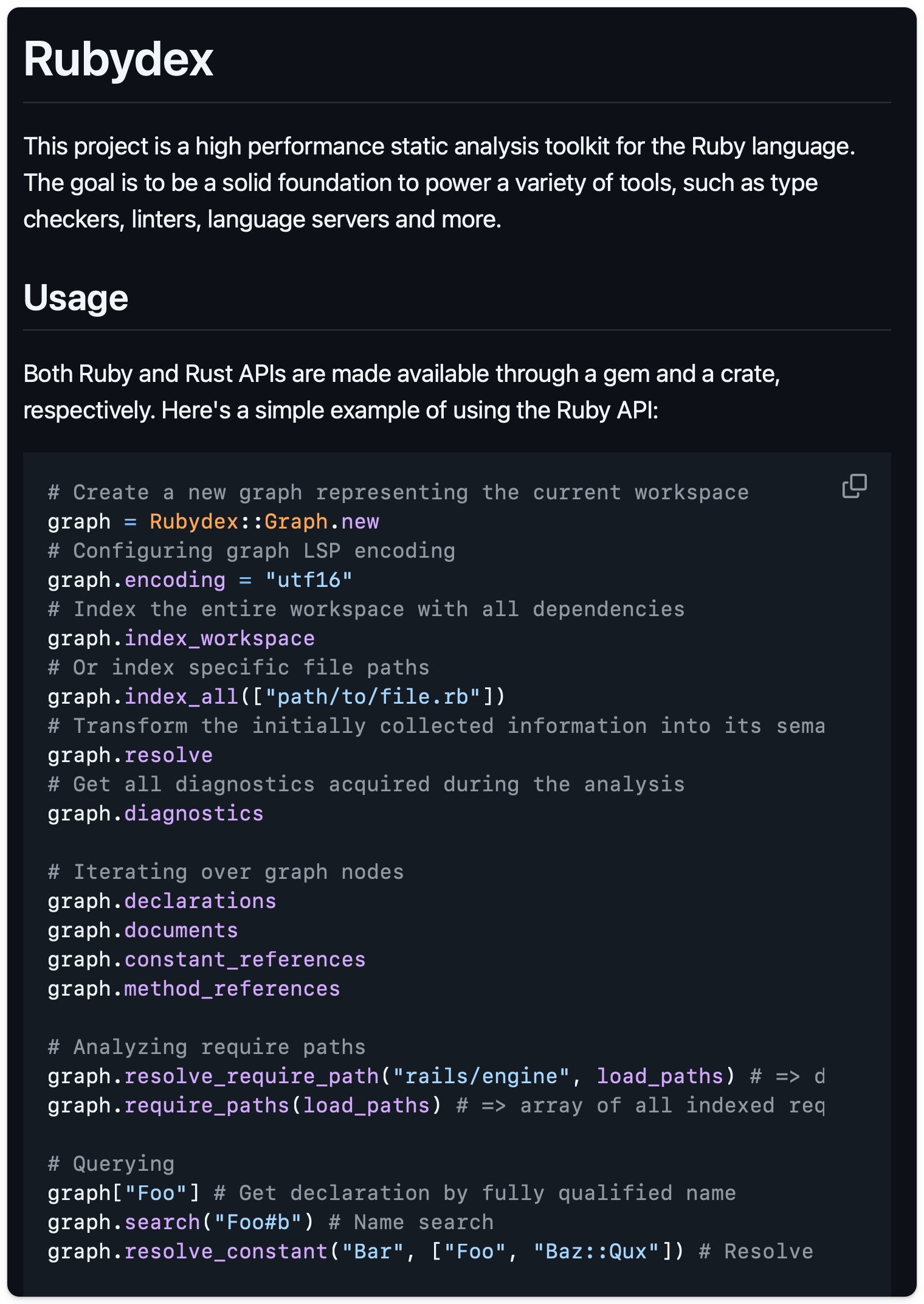
Task: Click the graph.resolve_constant "Bar" line
Action: [366, 1252]
